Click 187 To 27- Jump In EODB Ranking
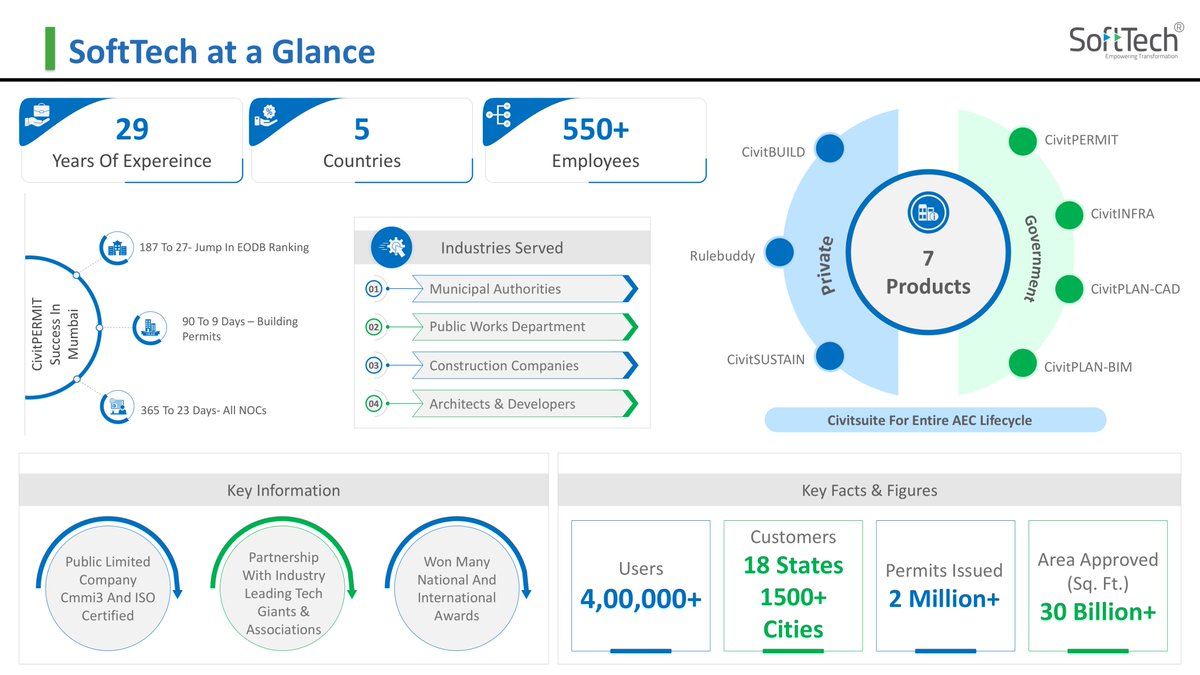Screen dimensions: 1200x675 coord(225,247)
